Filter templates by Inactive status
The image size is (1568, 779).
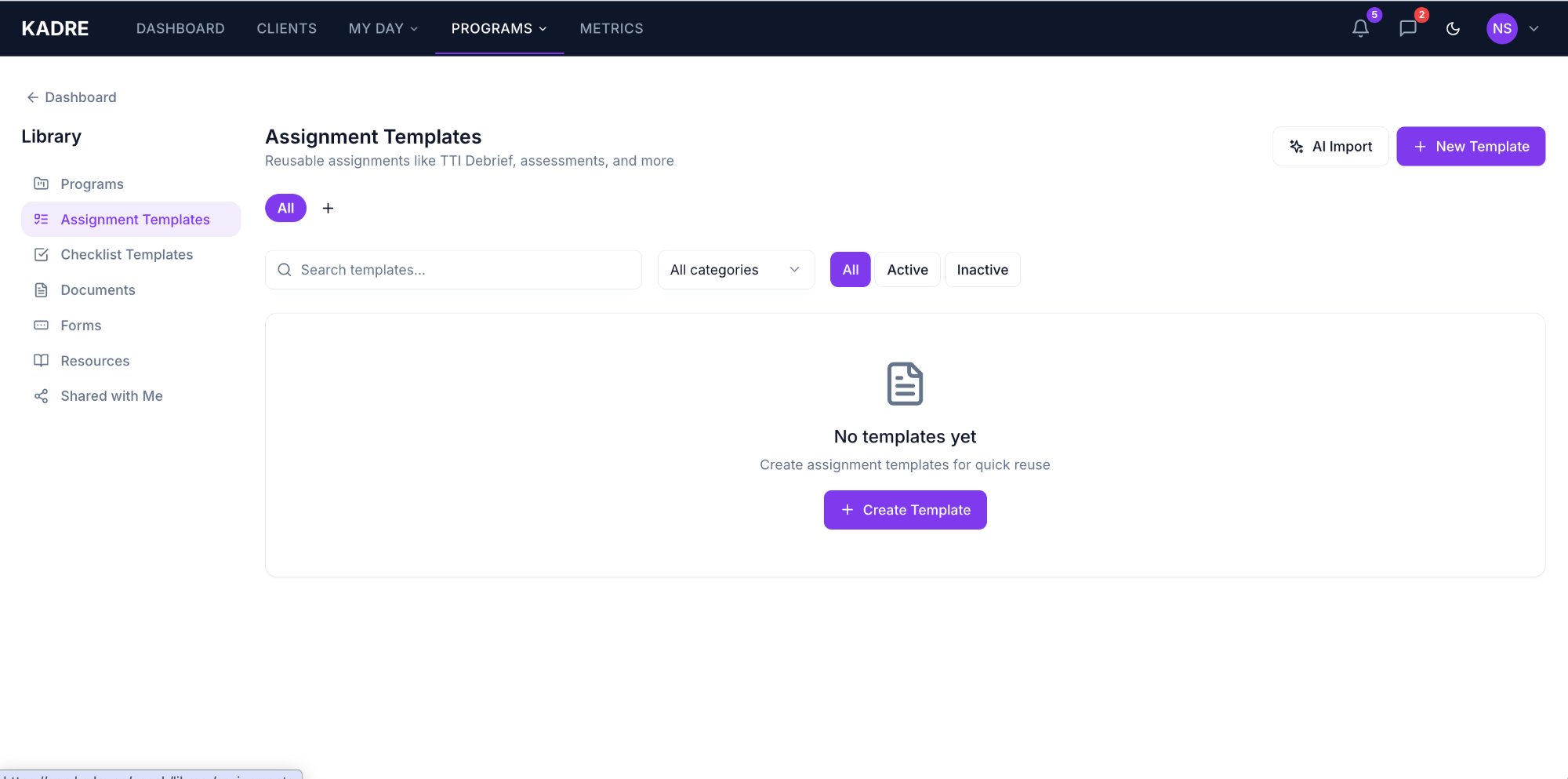click(982, 269)
